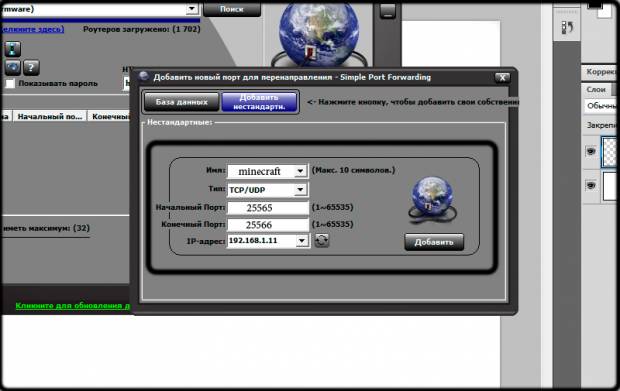
Task: Click the blue arrow icon beside help
Action: (x=13, y=68)
